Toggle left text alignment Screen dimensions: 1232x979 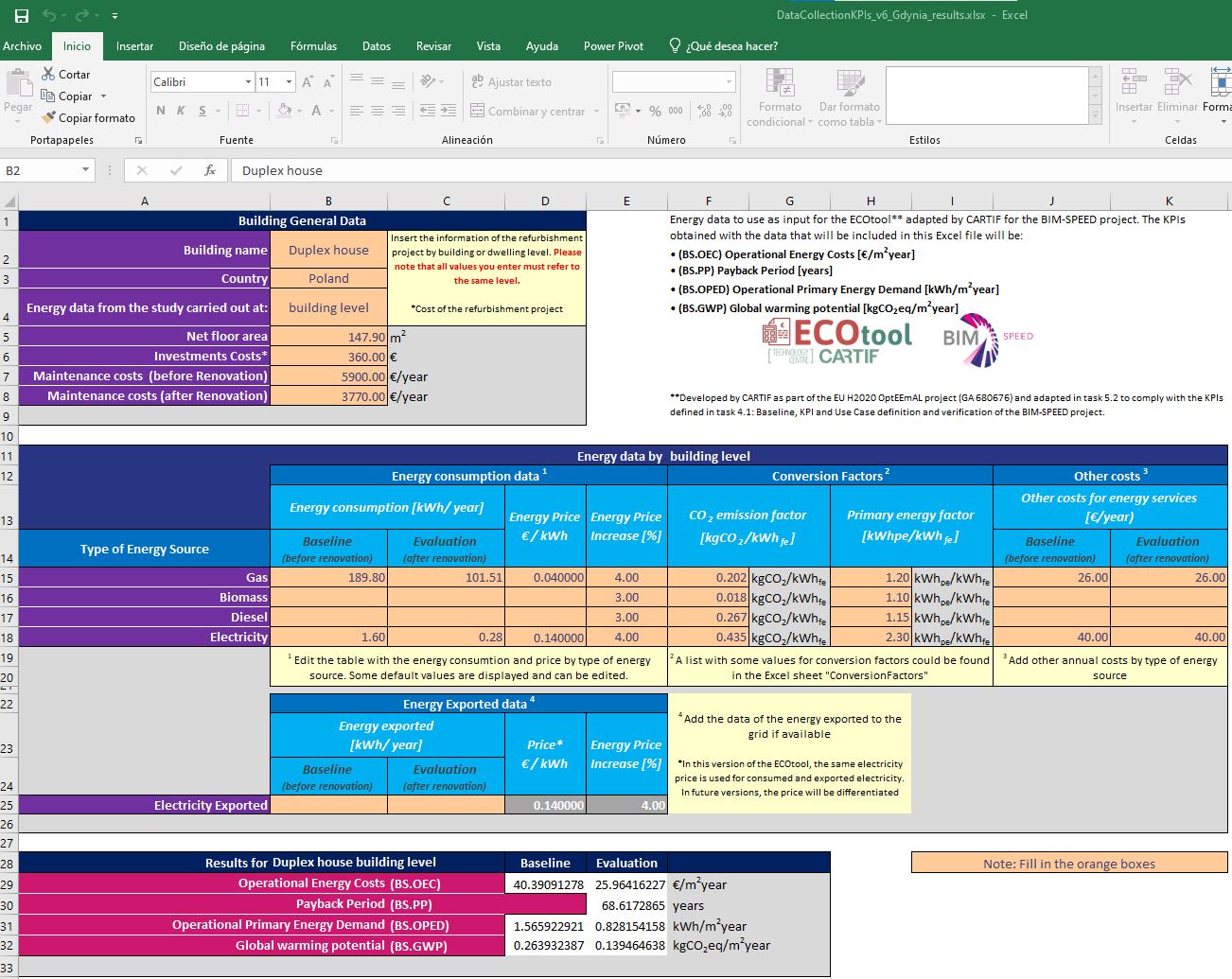point(357,111)
